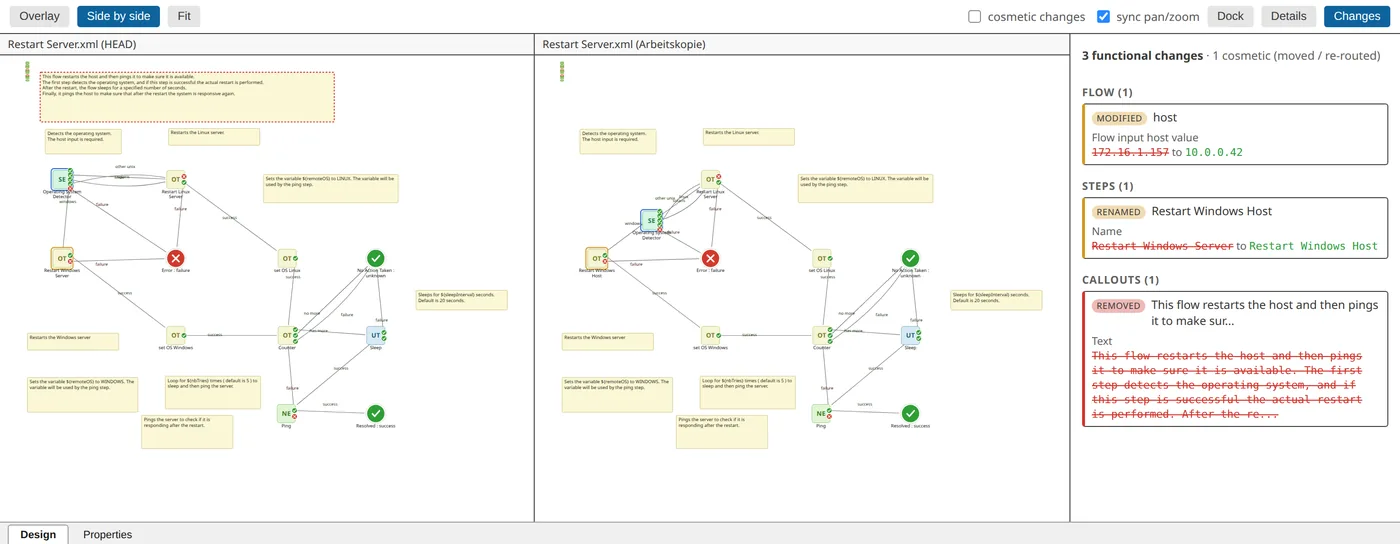
Task: Switch to the Properties tab
Action: click(107, 534)
